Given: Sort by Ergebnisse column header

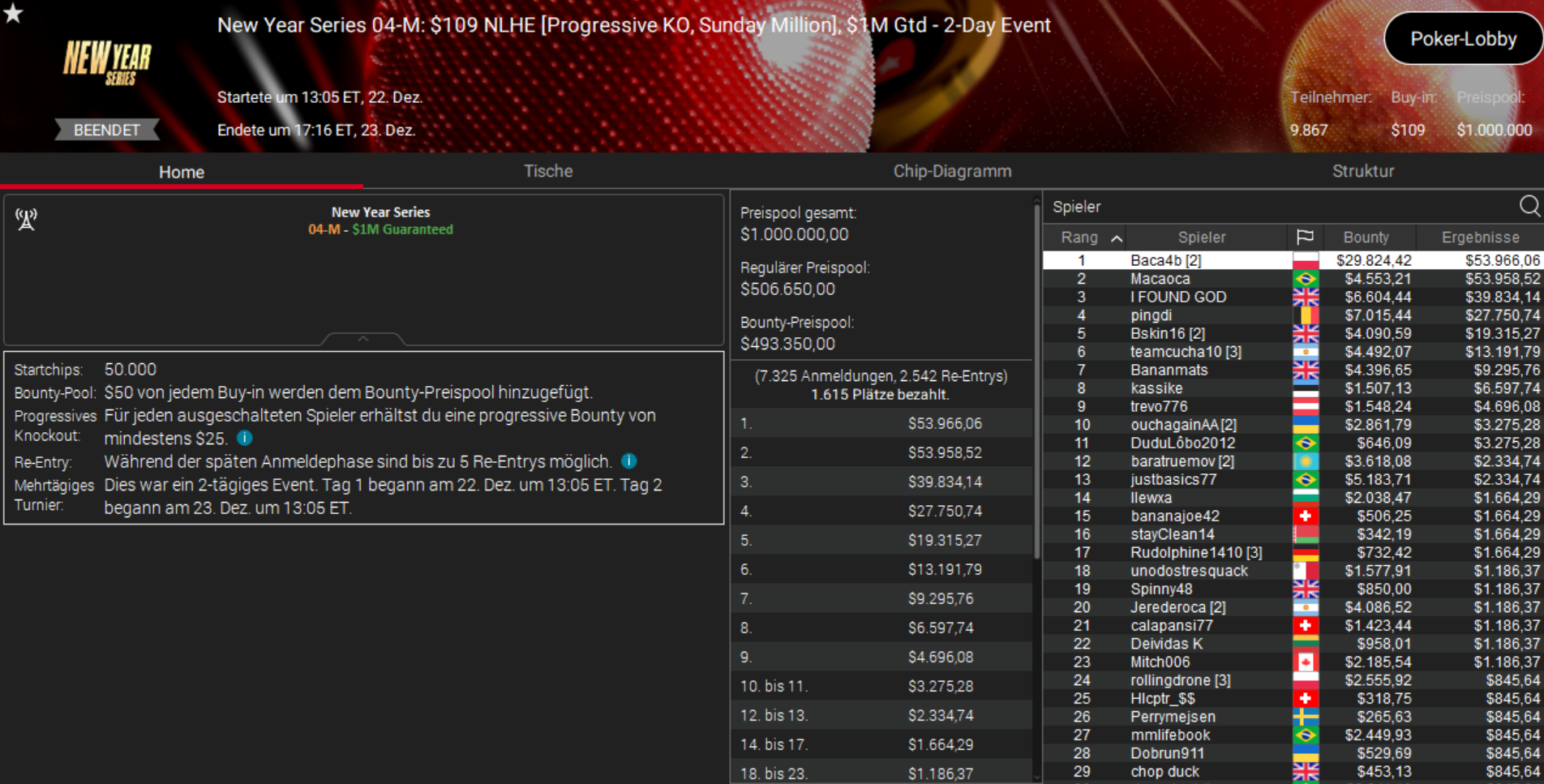Looking at the screenshot, I should tap(1480, 237).
